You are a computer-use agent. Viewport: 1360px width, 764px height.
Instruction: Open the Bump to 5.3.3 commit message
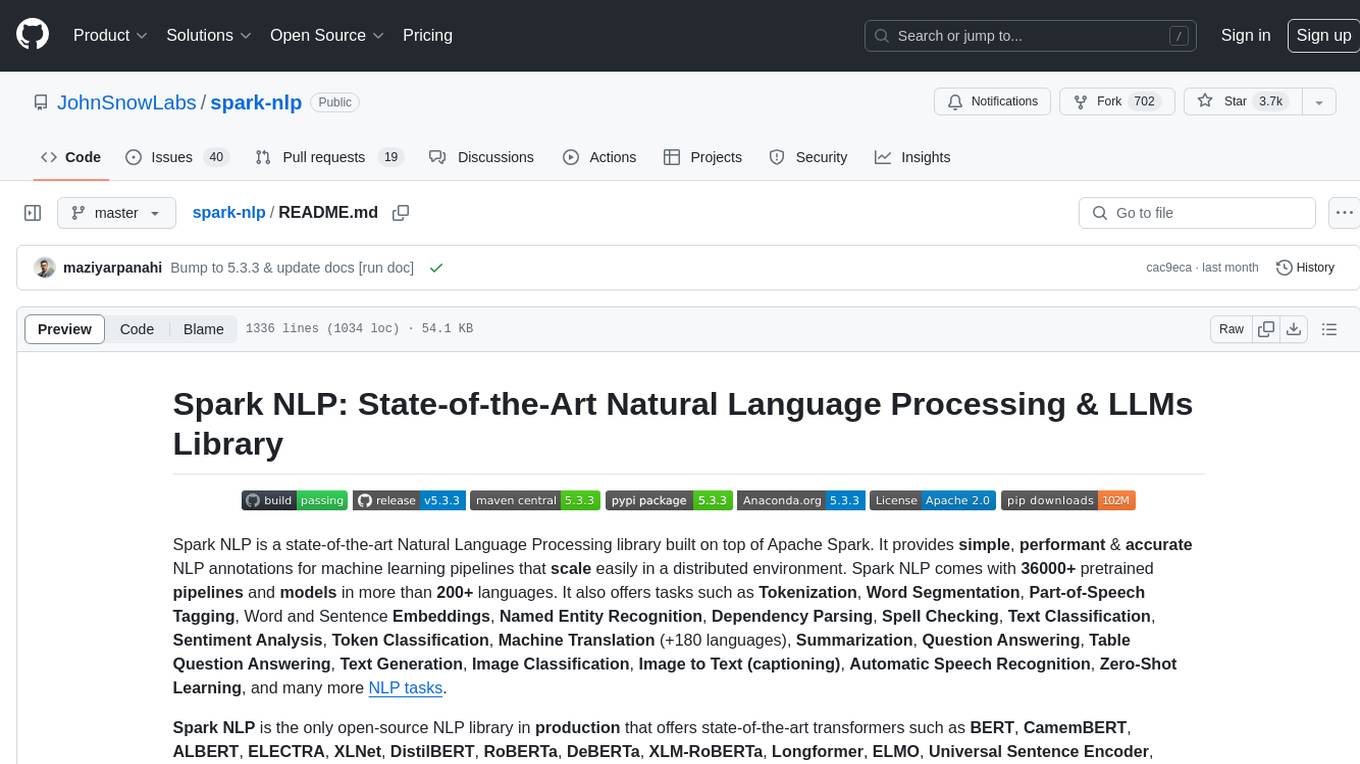pyautogui.click(x=292, y=268)
